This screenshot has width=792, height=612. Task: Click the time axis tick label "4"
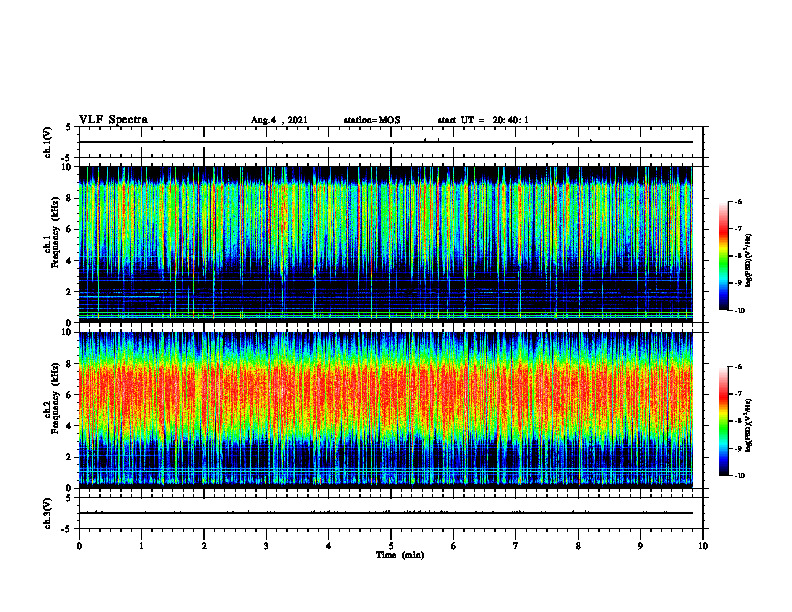tap(329, 546)
